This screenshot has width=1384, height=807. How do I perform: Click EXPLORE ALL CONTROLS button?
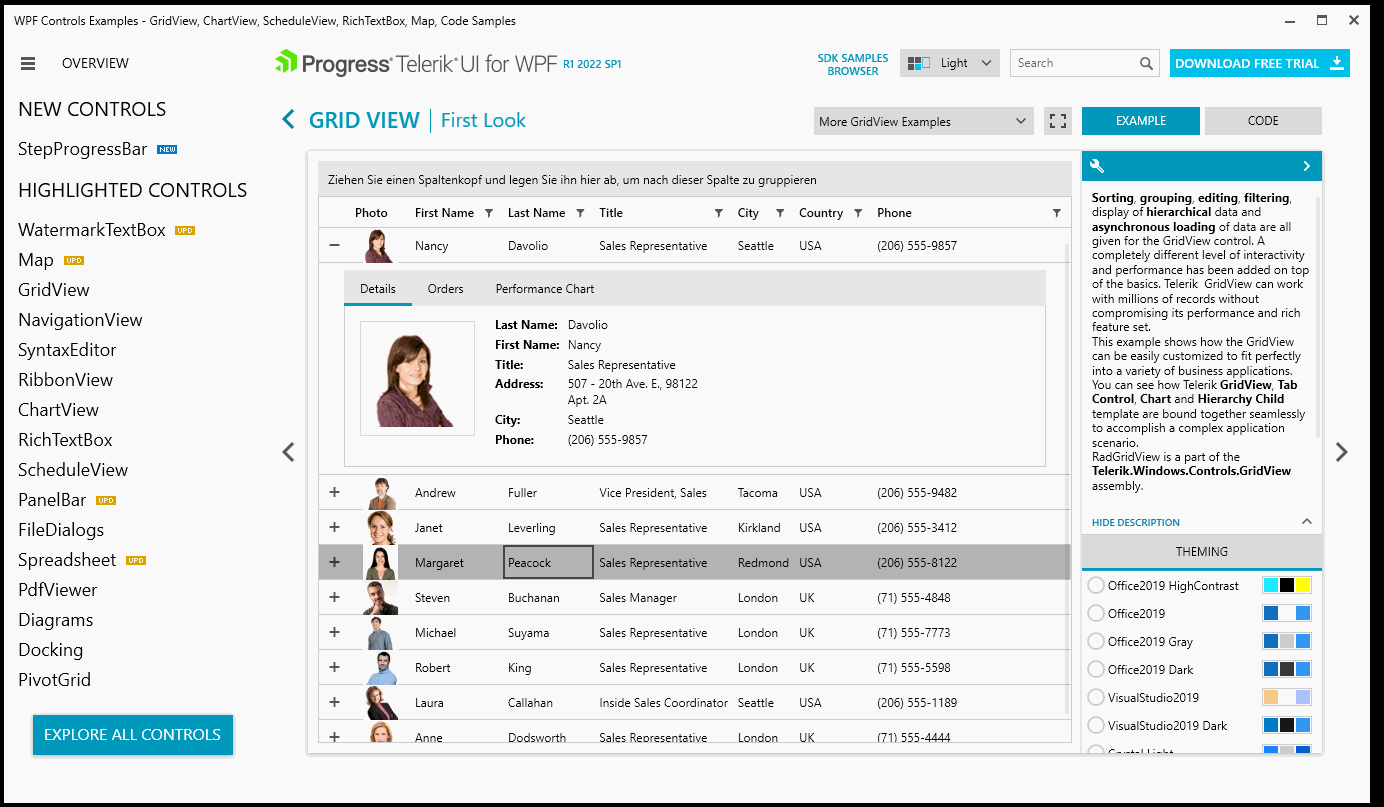point(133,735)
